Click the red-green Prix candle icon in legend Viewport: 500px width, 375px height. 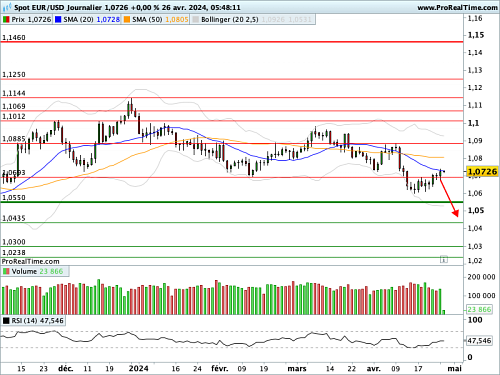(6, 20)
